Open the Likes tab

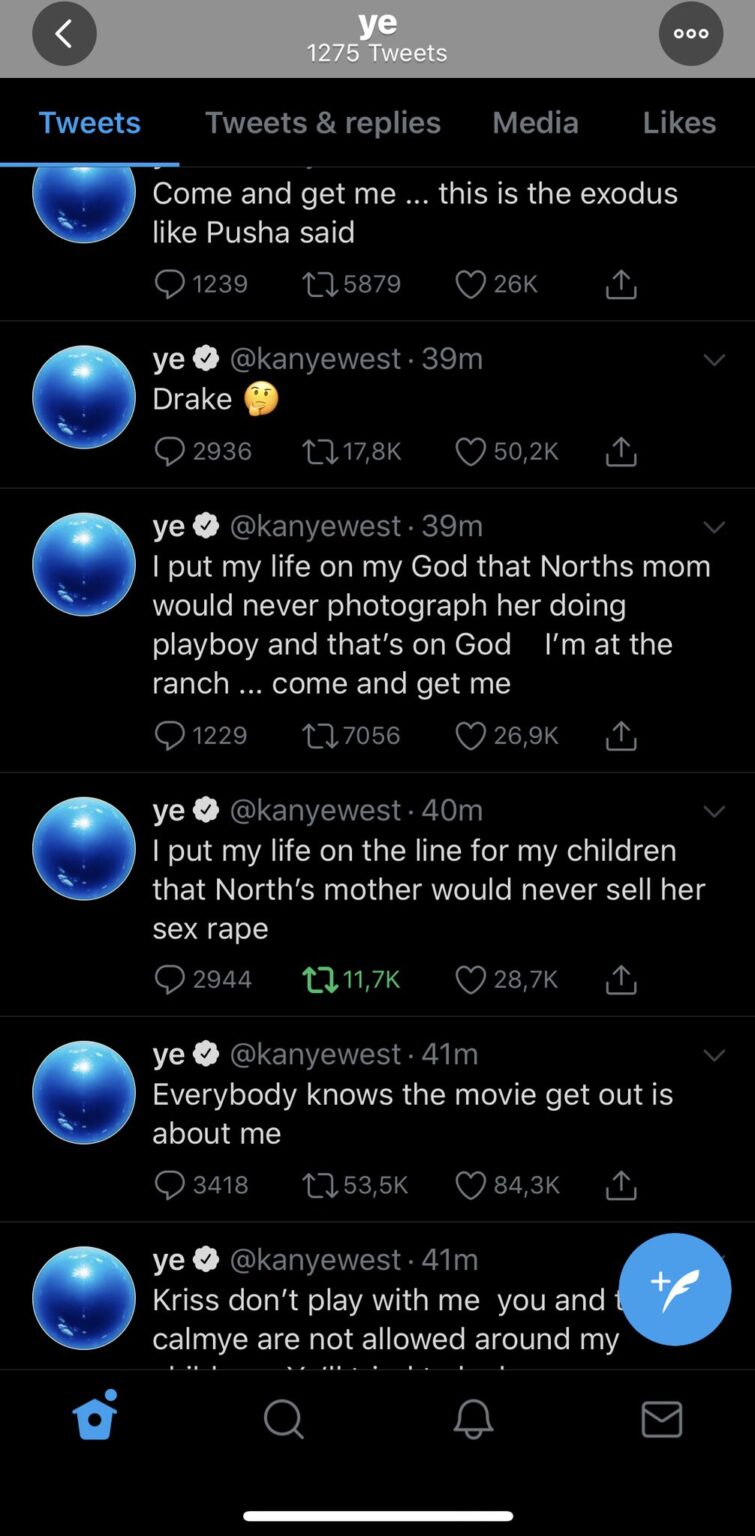(x=679, y=122)
